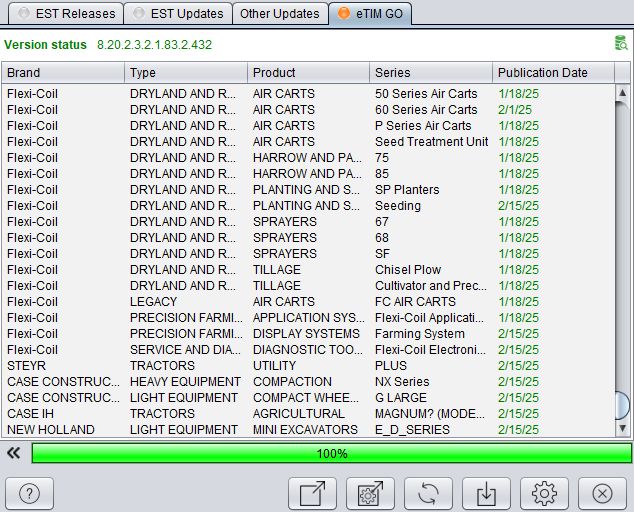
Task: Click HEAVY EQUIPMENT type cell
Action: tap(185, 382)
